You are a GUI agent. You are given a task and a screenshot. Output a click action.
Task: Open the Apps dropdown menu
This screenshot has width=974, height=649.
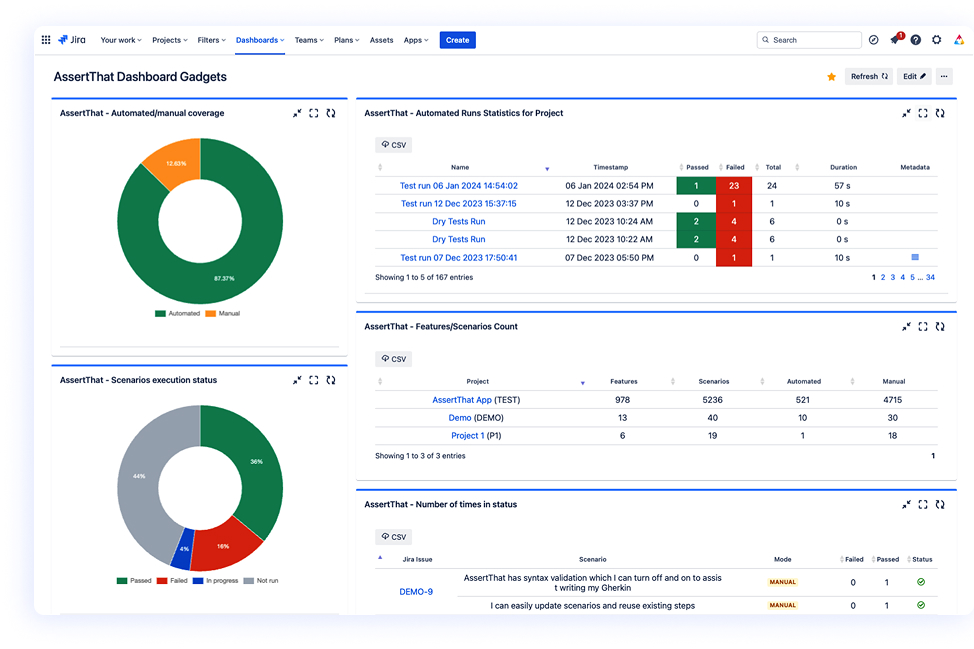[x=415, y=40]
